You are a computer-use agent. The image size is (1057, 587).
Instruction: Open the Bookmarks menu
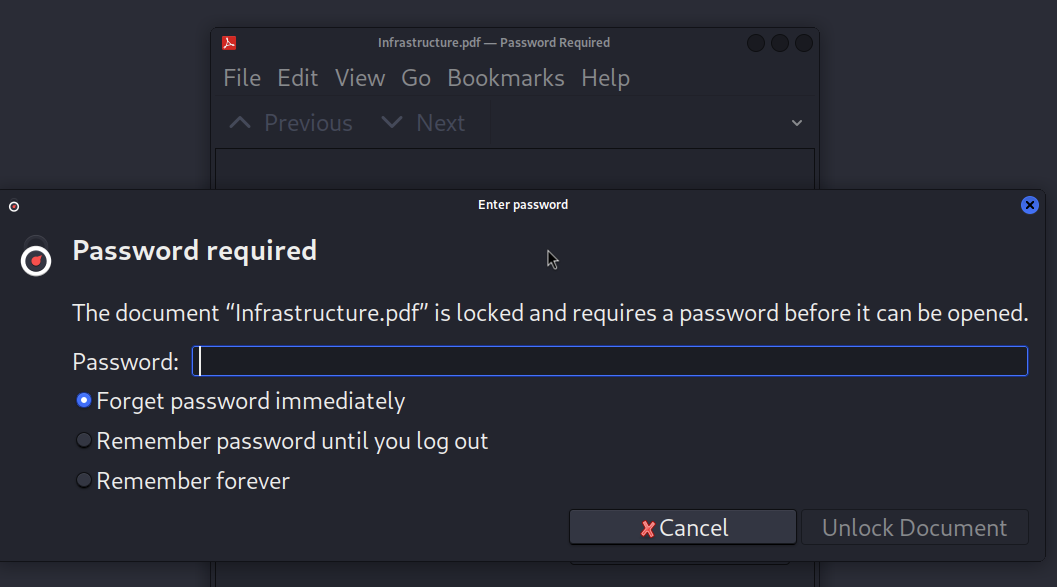point(506,77)
